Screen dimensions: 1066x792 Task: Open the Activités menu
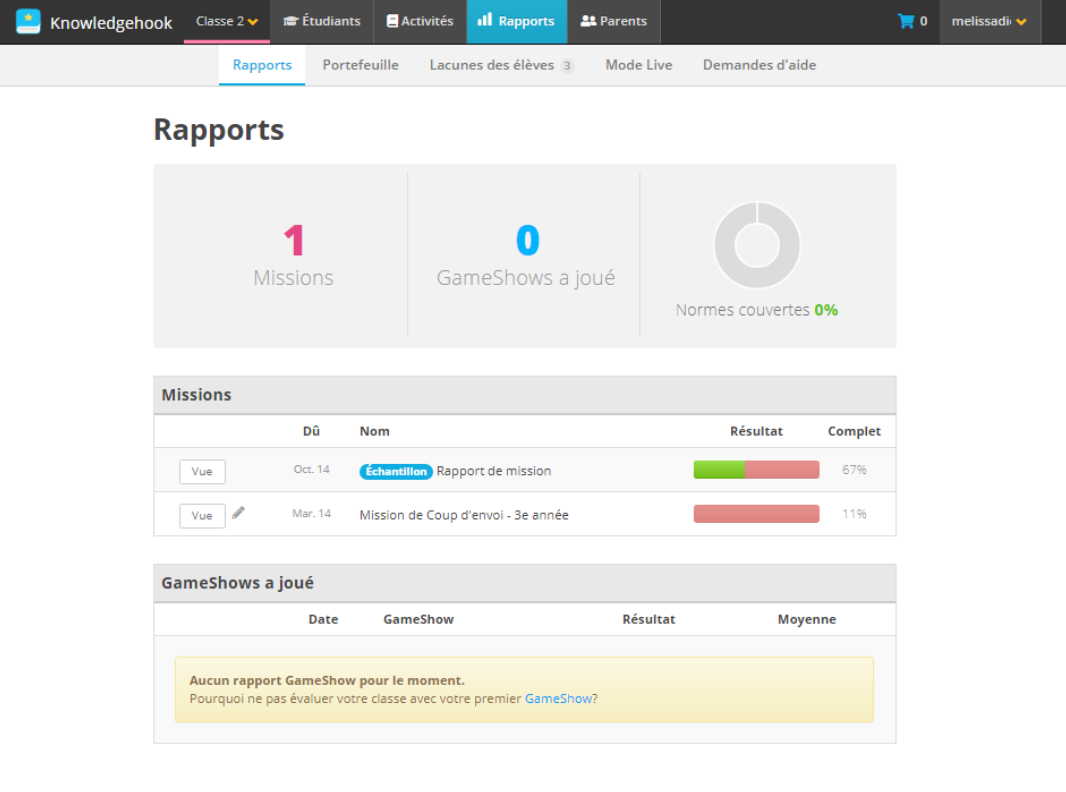tap(420, 21)
